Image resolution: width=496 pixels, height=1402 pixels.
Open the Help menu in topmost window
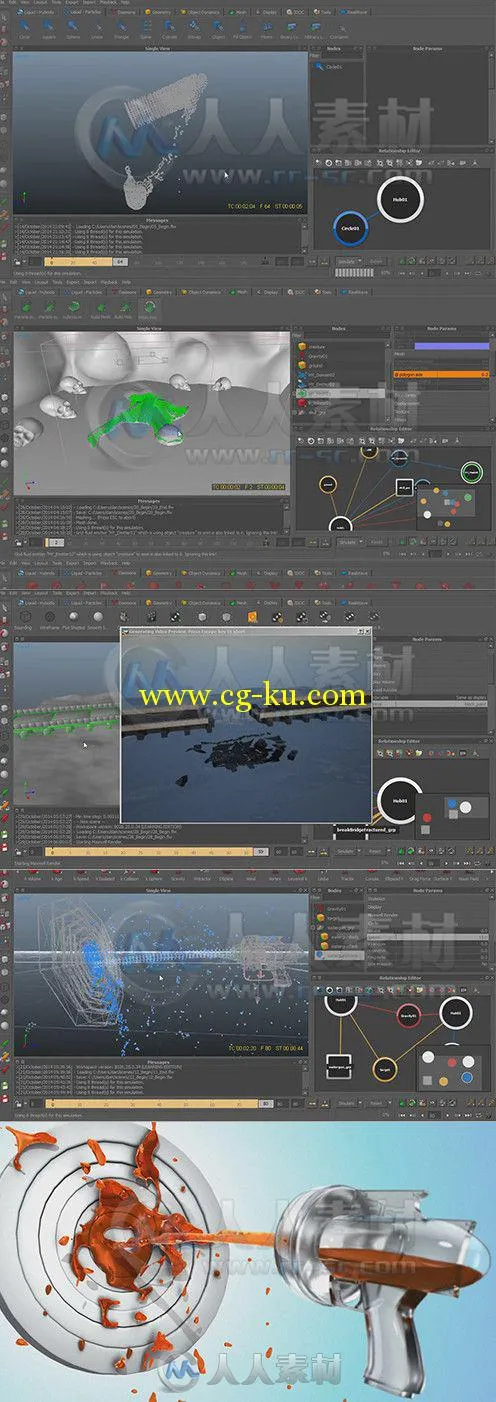[124, 3]
